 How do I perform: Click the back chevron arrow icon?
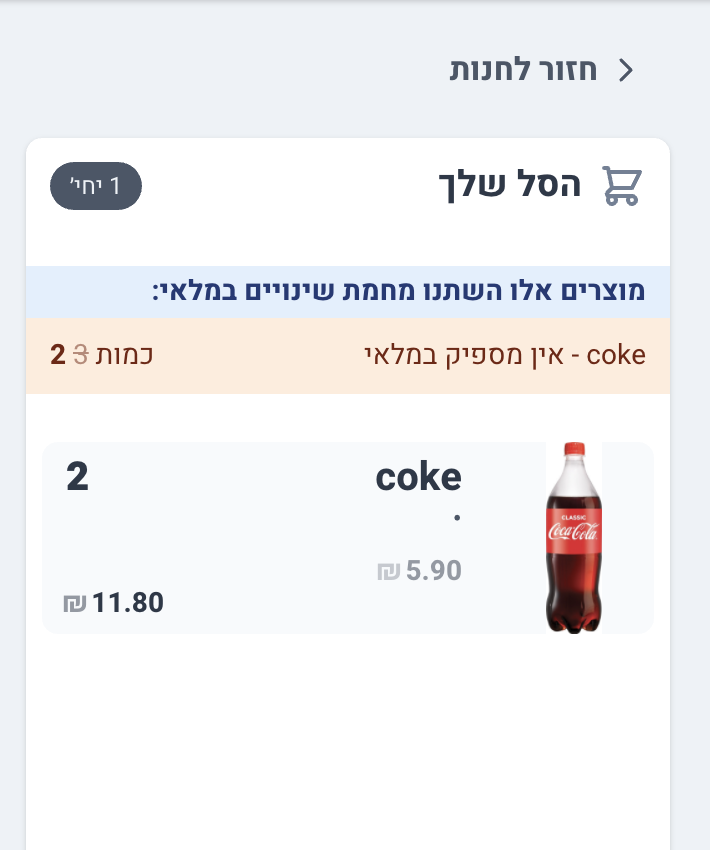(x=627, y=70)
